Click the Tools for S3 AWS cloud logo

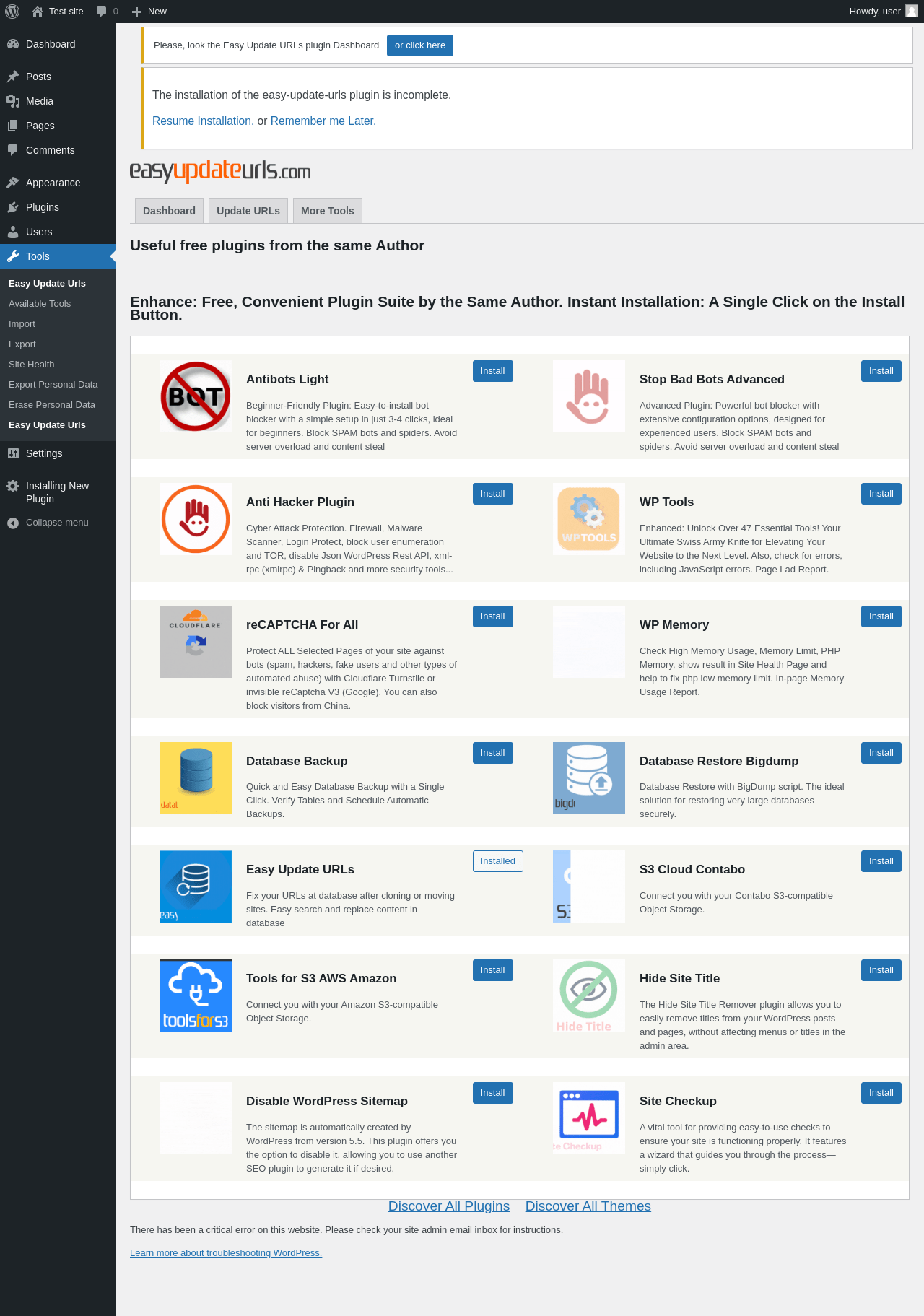[196, 995]
